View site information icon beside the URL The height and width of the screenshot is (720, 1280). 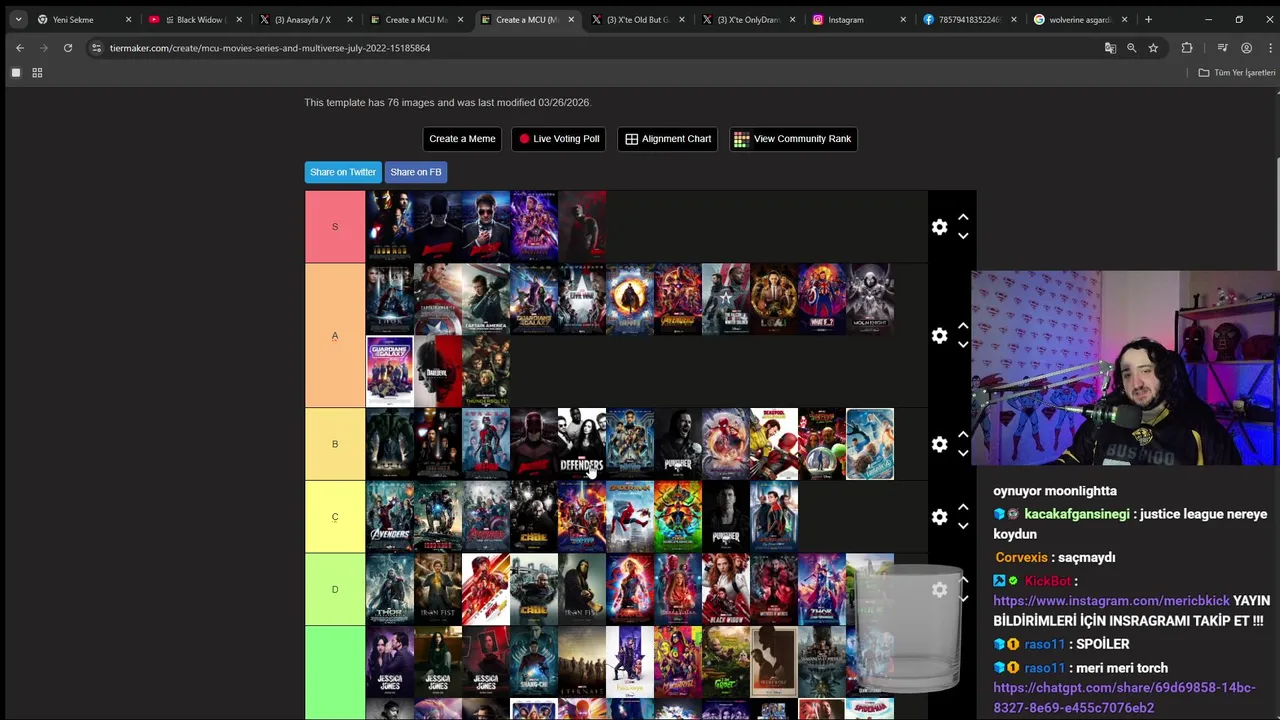coord(96,48)
